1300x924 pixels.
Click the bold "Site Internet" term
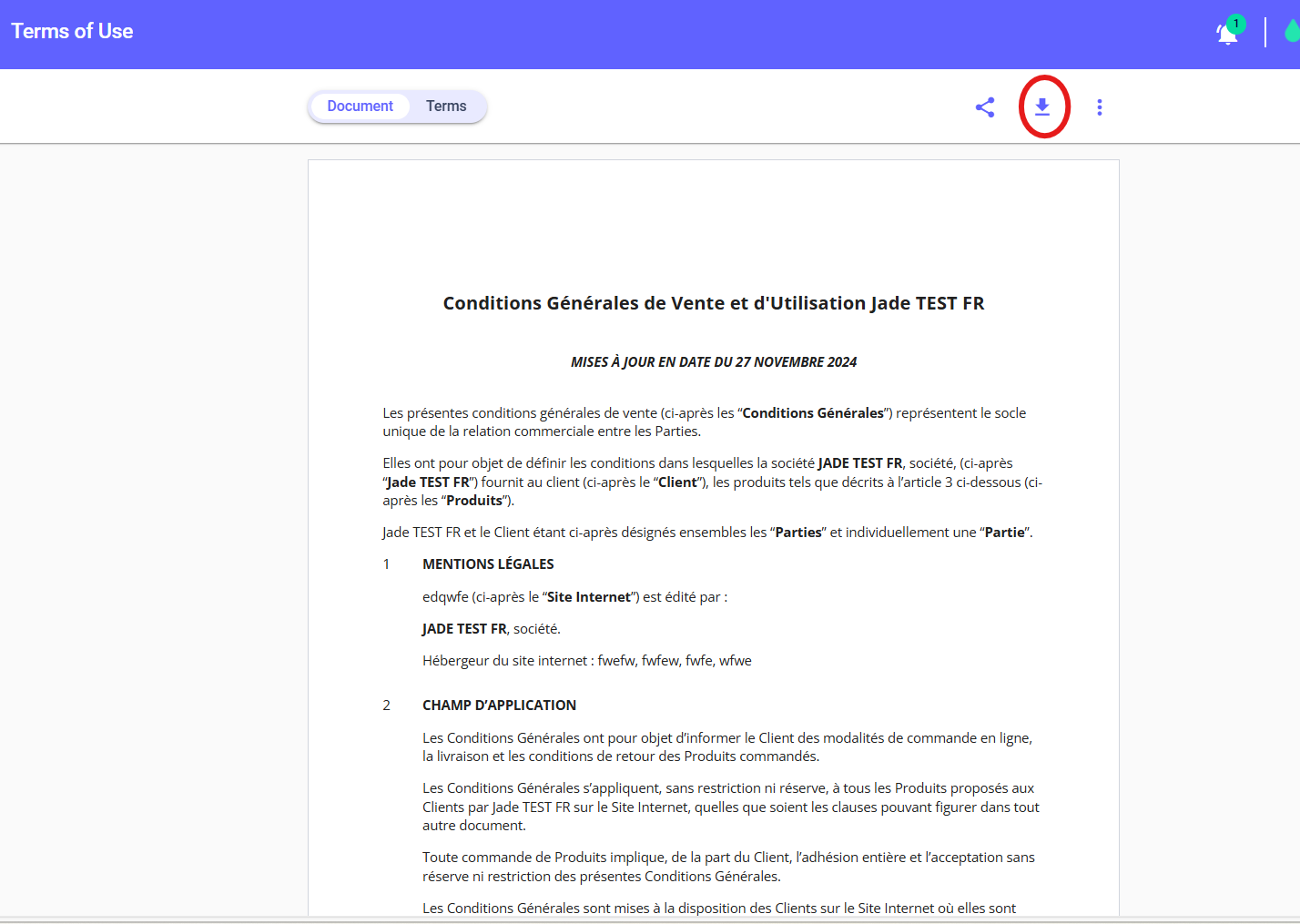point(588,597)
